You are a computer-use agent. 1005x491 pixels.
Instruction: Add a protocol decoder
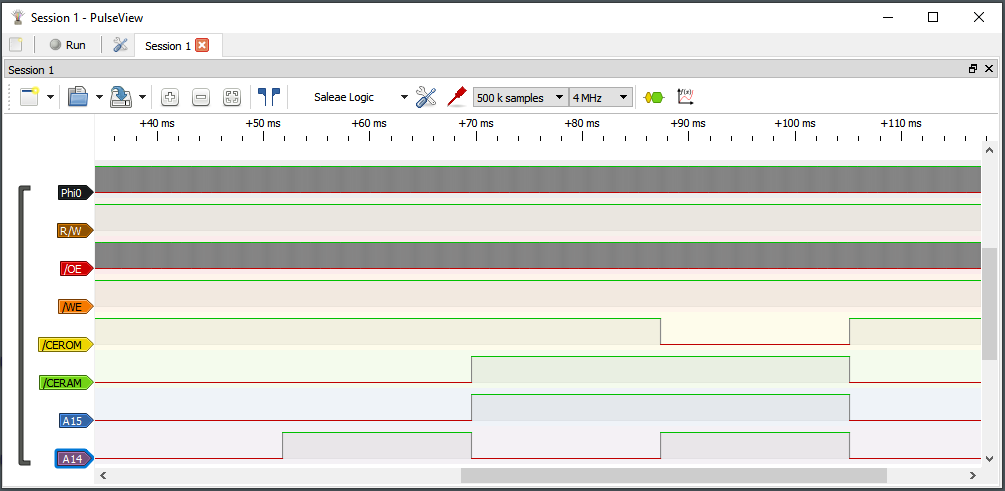[x=653, y=97]
